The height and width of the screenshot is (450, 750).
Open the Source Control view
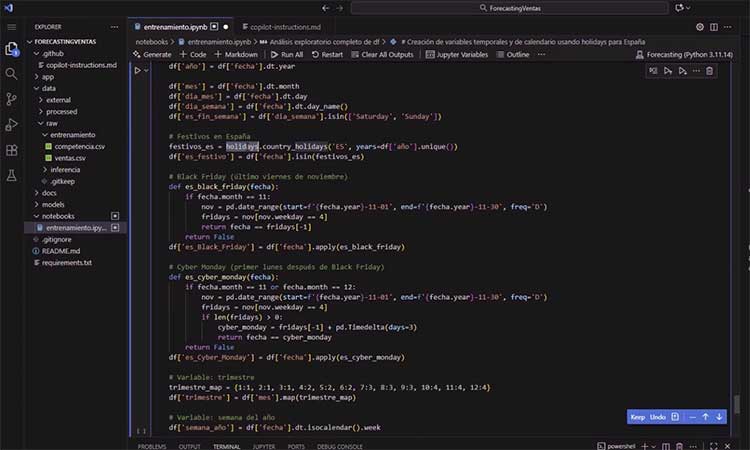[x=12, y=99]
